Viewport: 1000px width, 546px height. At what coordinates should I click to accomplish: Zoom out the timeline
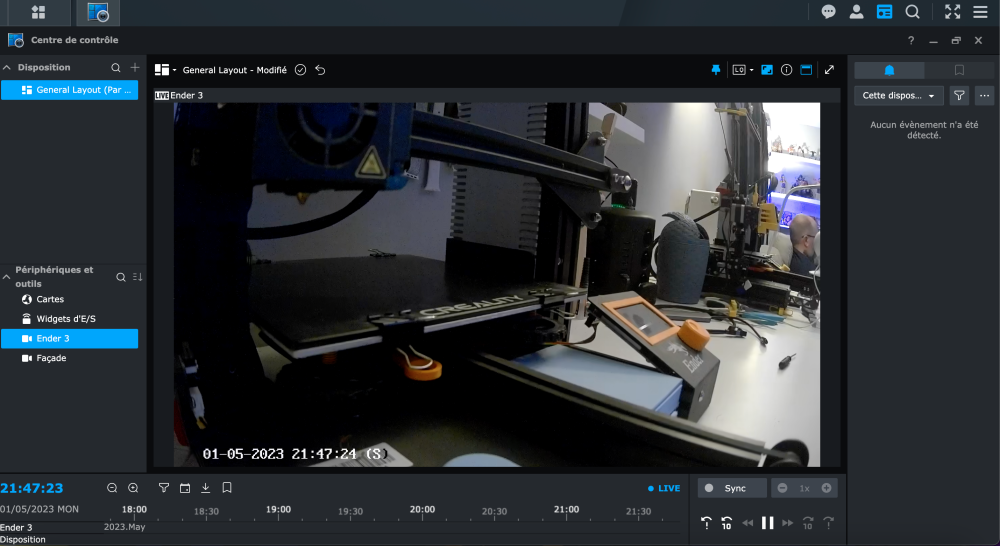(112, 488)
